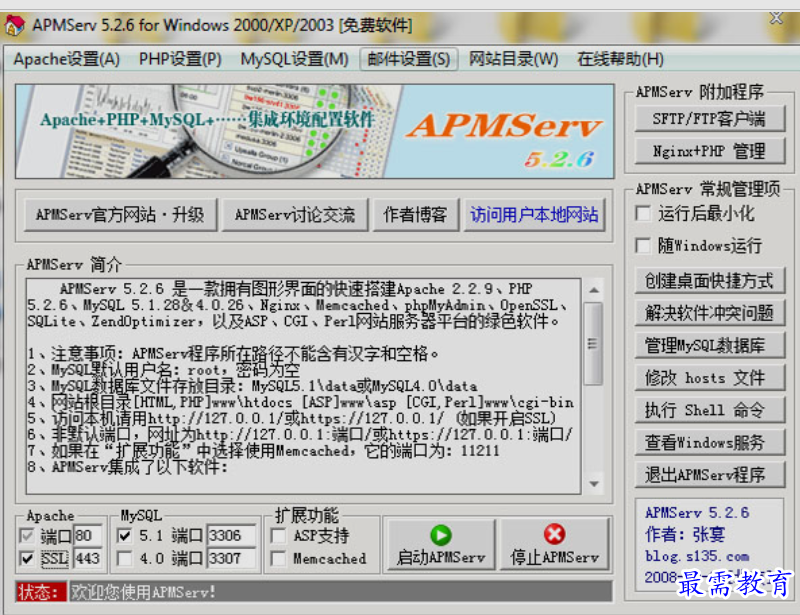Enable ASP支持 checkbox

click(278, 535)
